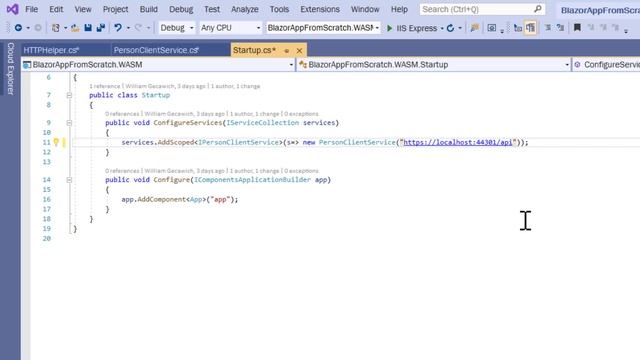Click the lightbulb quick actions icon on line 11

(56, 142)
